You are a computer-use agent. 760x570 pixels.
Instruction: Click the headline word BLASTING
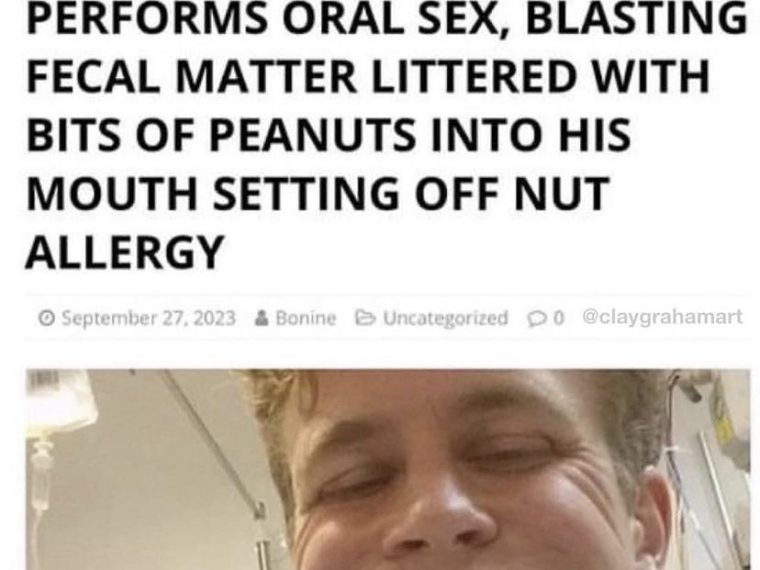coord(636,18)
